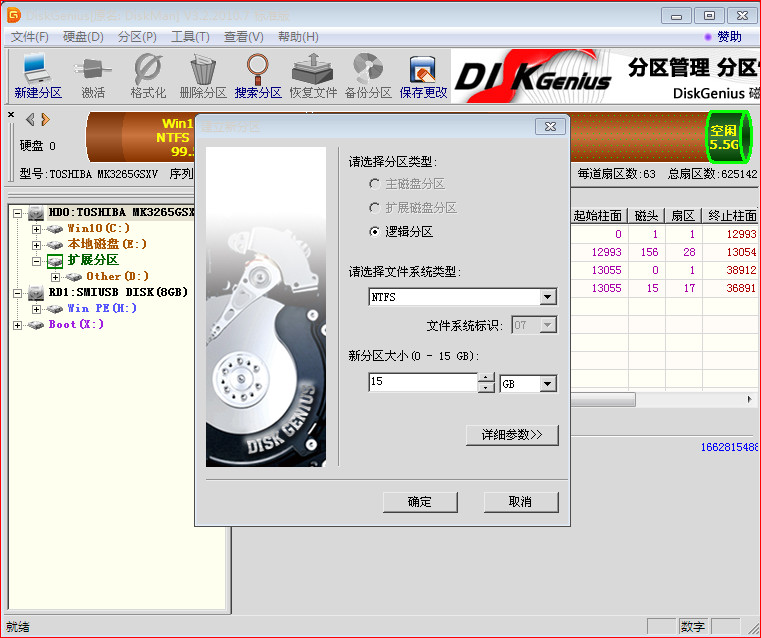The height and width of the screenshot is (638, 761).
Task: Open the 工具(T) menu
Action: 190,37
